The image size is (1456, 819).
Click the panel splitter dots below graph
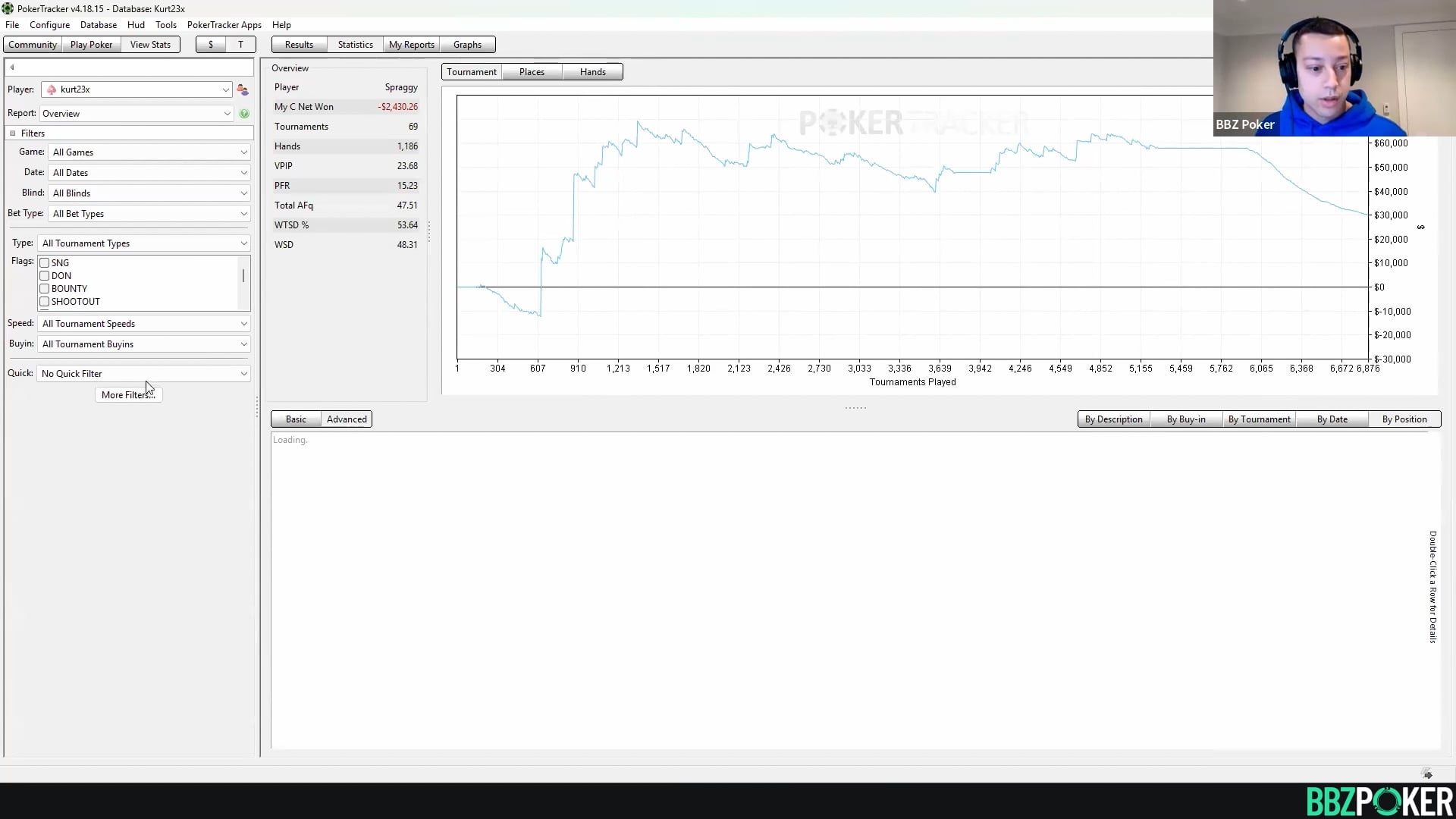pyautogui.click(x=855, y=408)
